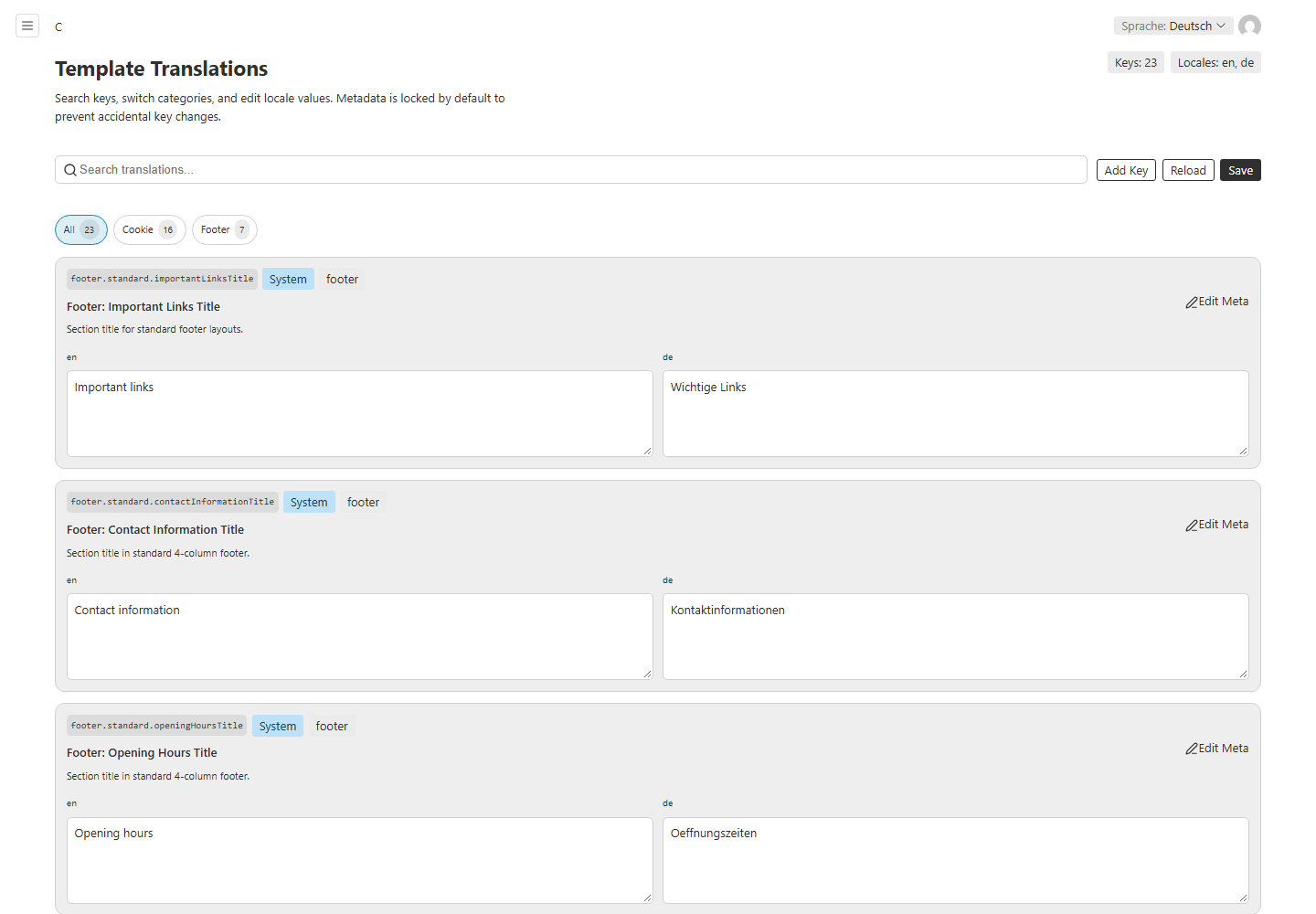Screen dimensions: 1316x914
Task: Edit the 'Oeffnungszeiten' German textarea
Action: click(x=956, y=860)
